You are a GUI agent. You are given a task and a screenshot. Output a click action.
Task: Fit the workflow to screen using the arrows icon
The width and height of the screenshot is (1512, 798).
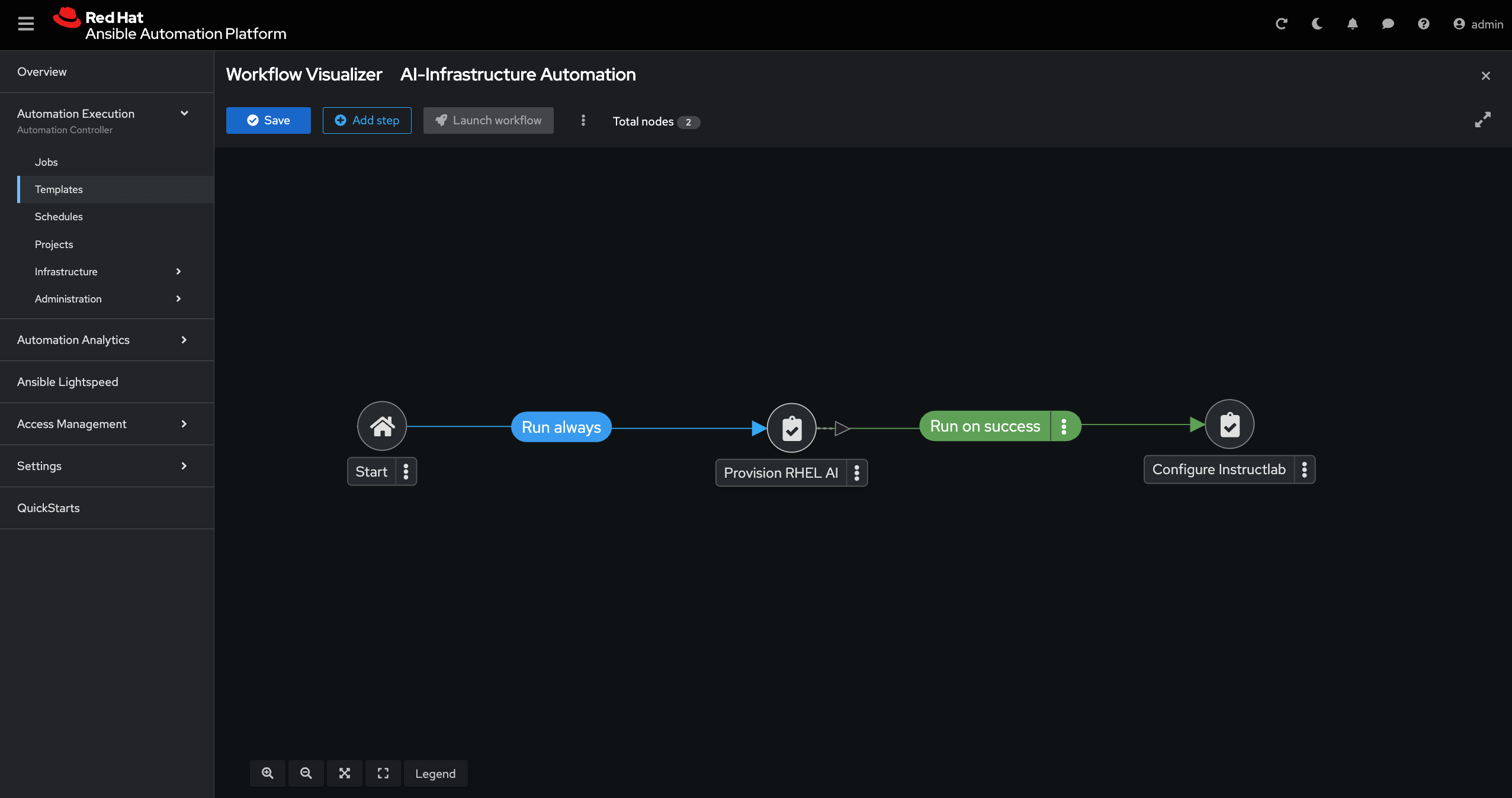[344, 774]
